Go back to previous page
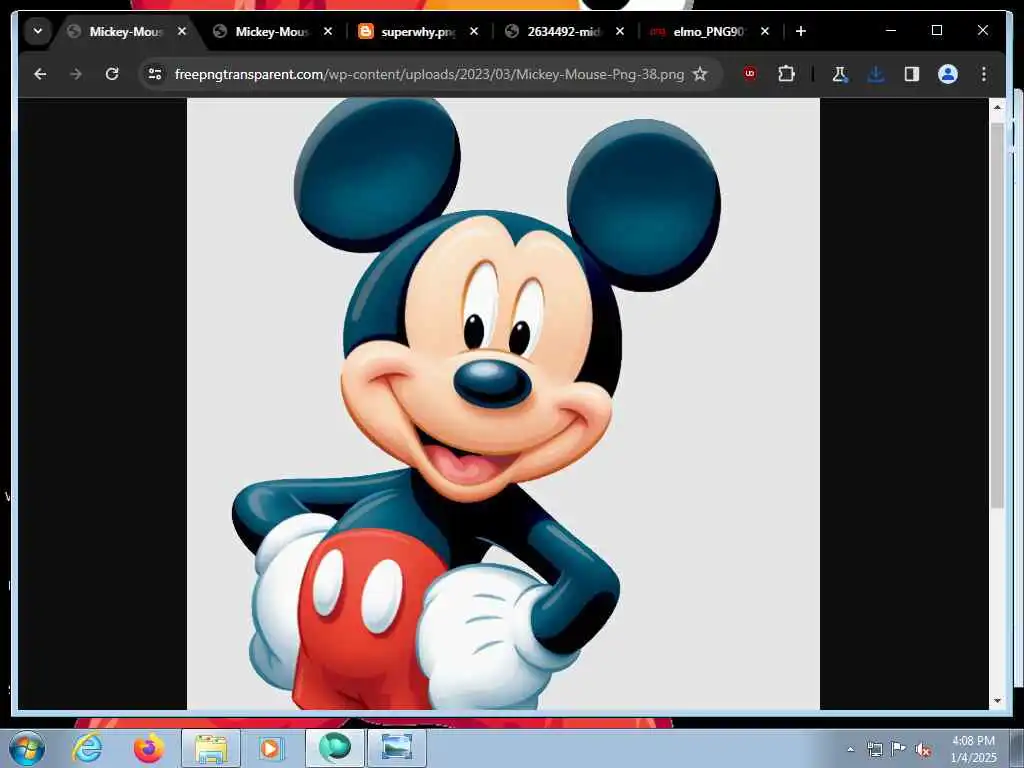Image resolution: width=1024 pixels, height=768 pixels. 40,74
